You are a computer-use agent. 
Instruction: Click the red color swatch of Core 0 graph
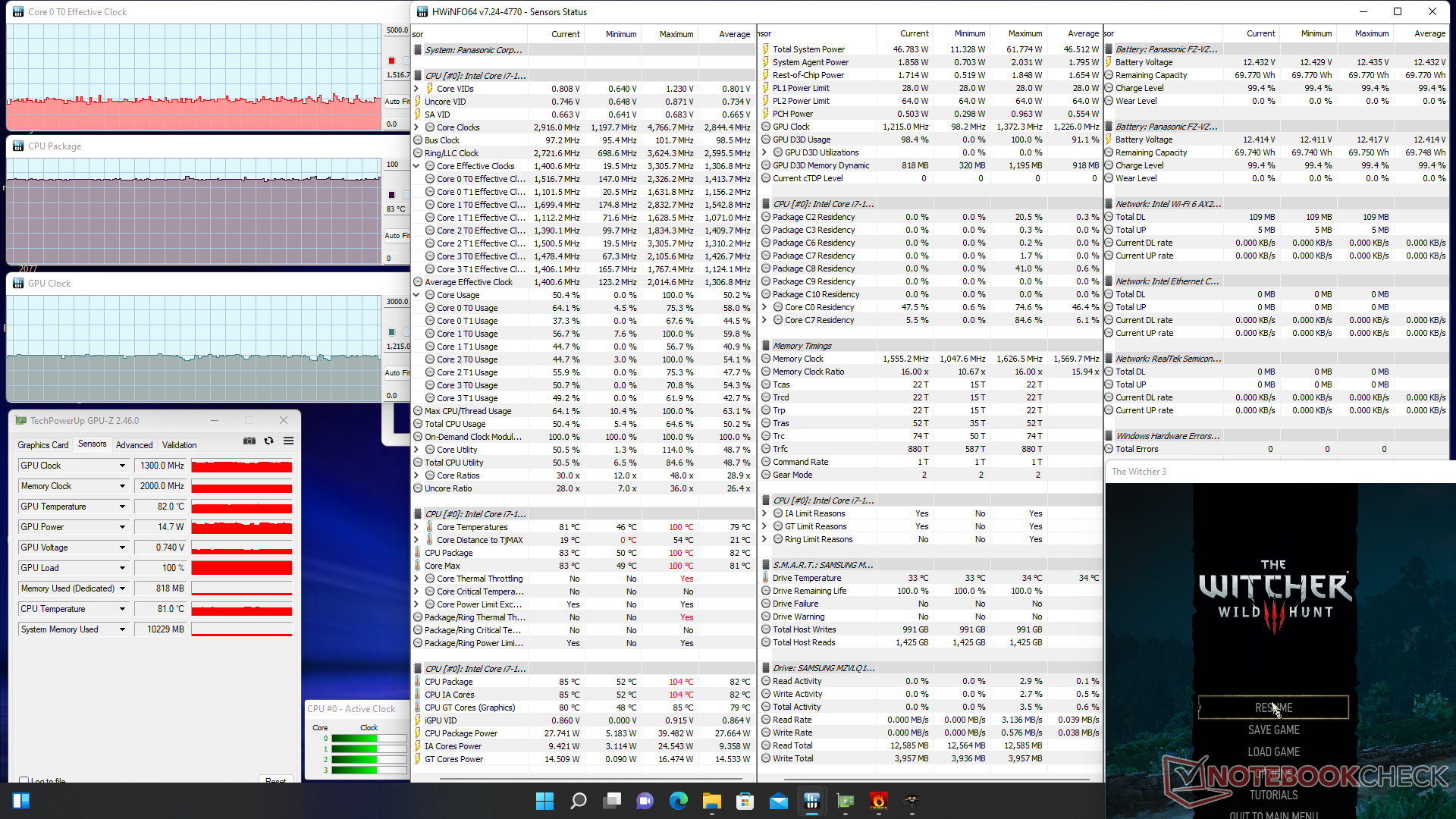click(x=391, y=61)
